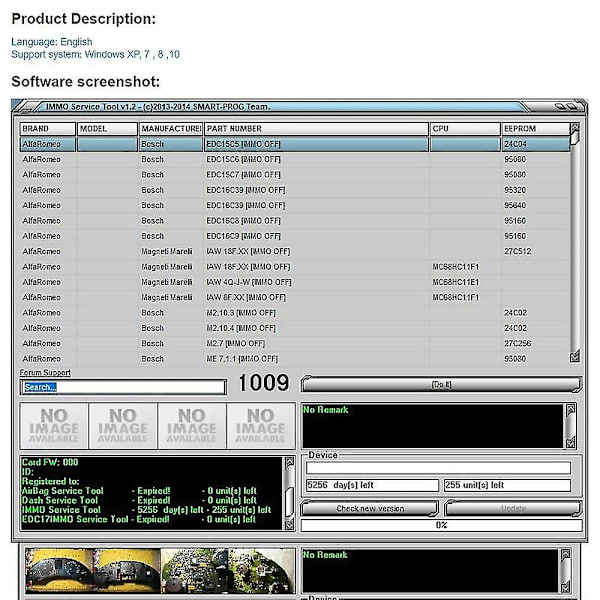Screen dimensions: 600x600
Task: Select row EDC15C5 [IMMO OFF]
Action: [x=295, y=144]
